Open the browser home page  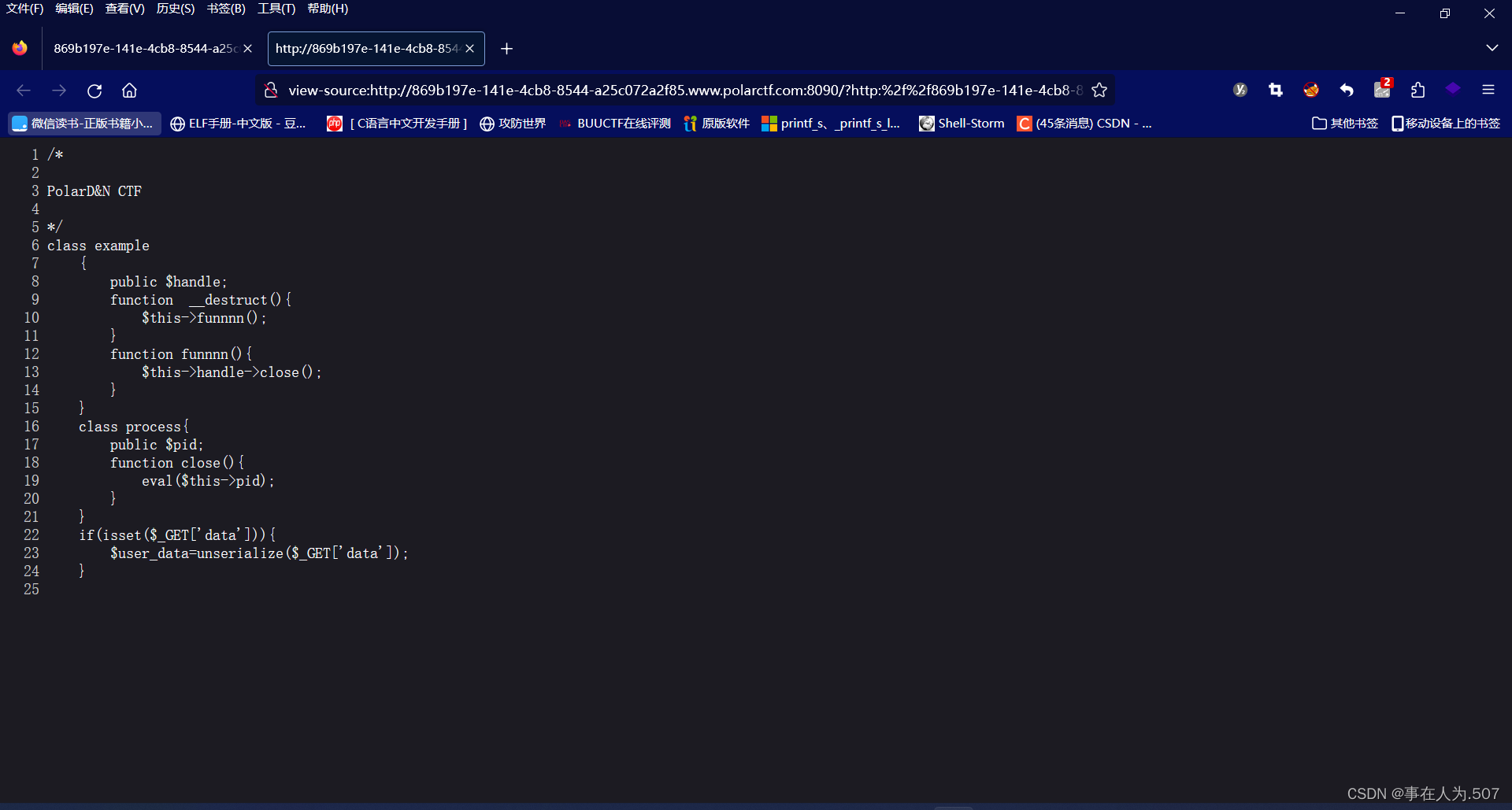point(129,91)
